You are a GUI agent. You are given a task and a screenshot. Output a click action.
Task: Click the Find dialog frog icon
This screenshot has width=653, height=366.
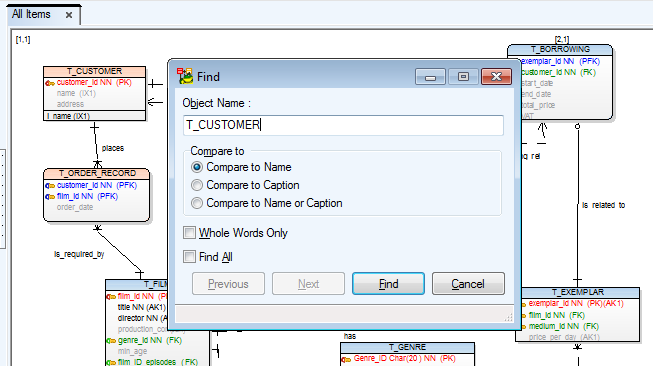(x=185, y=76)
